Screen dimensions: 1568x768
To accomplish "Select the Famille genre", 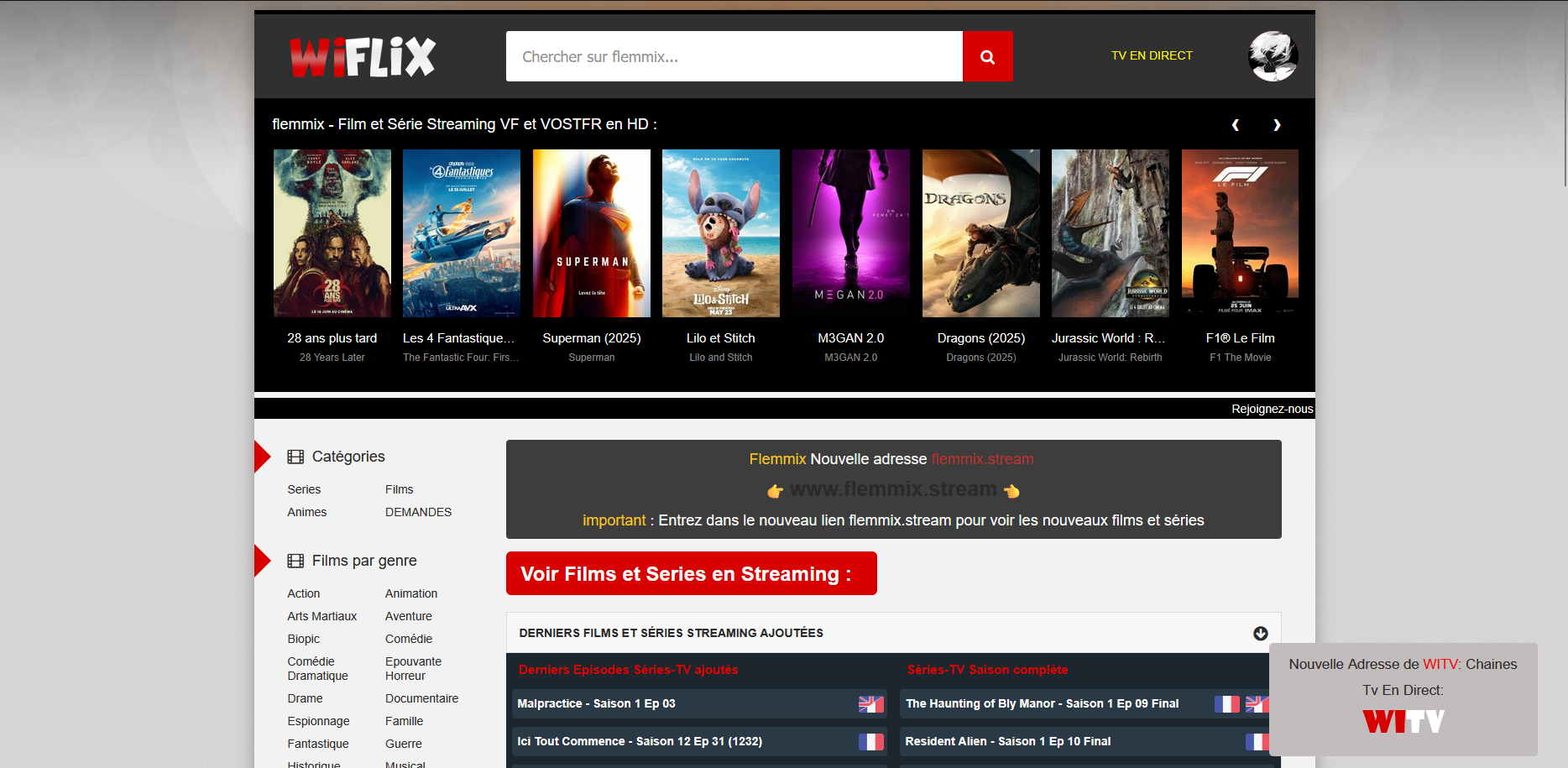I will 404,721.
